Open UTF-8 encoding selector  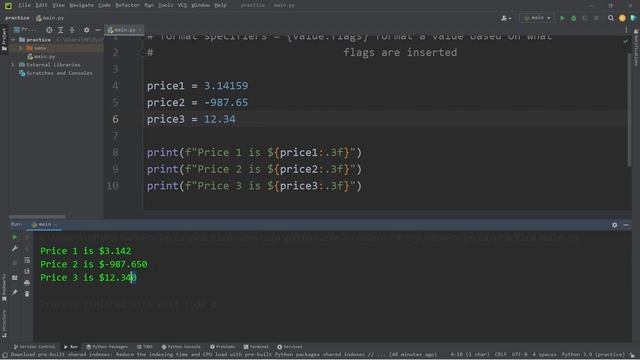click(520, 355)
